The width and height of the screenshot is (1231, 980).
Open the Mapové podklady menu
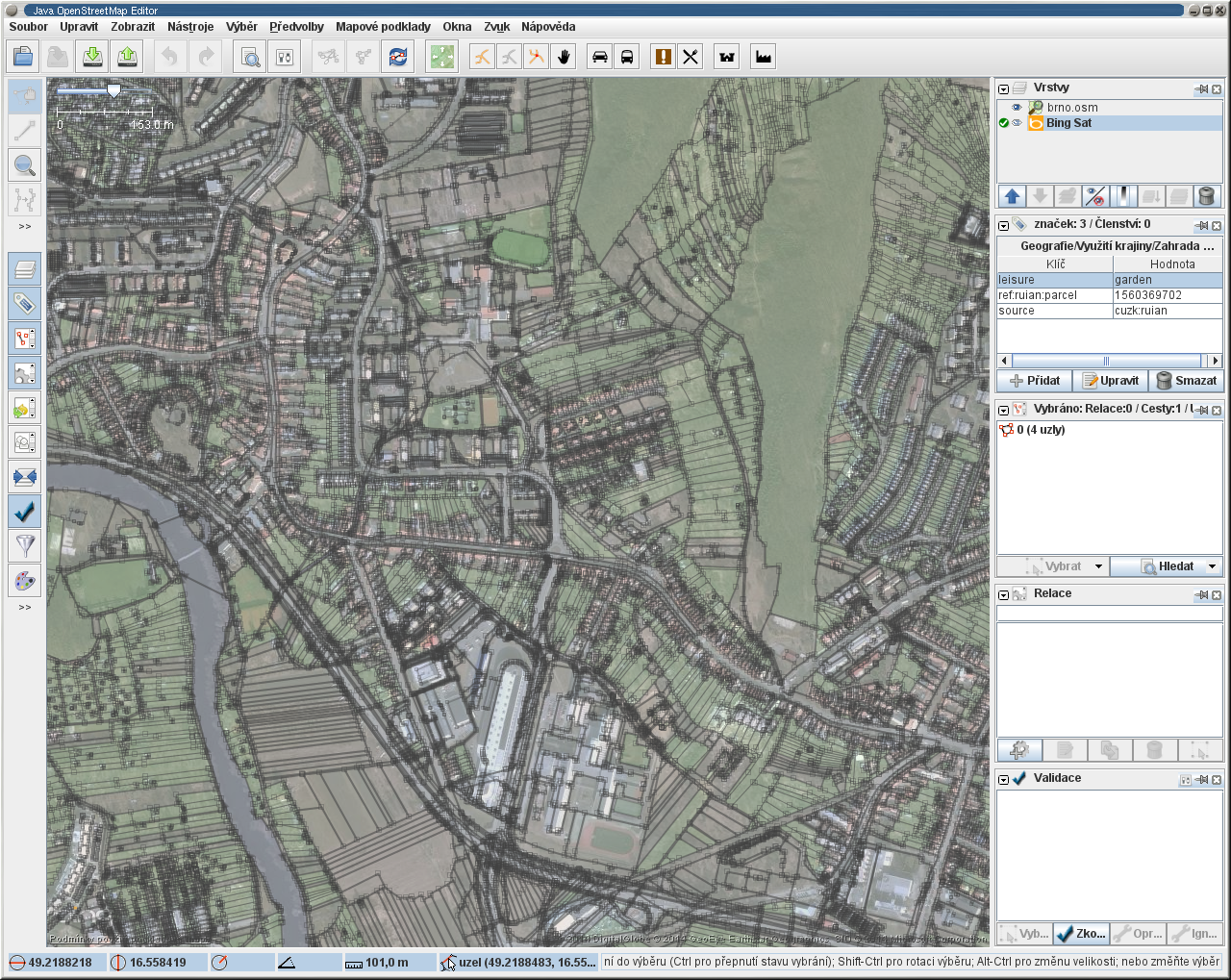[383, 27]
